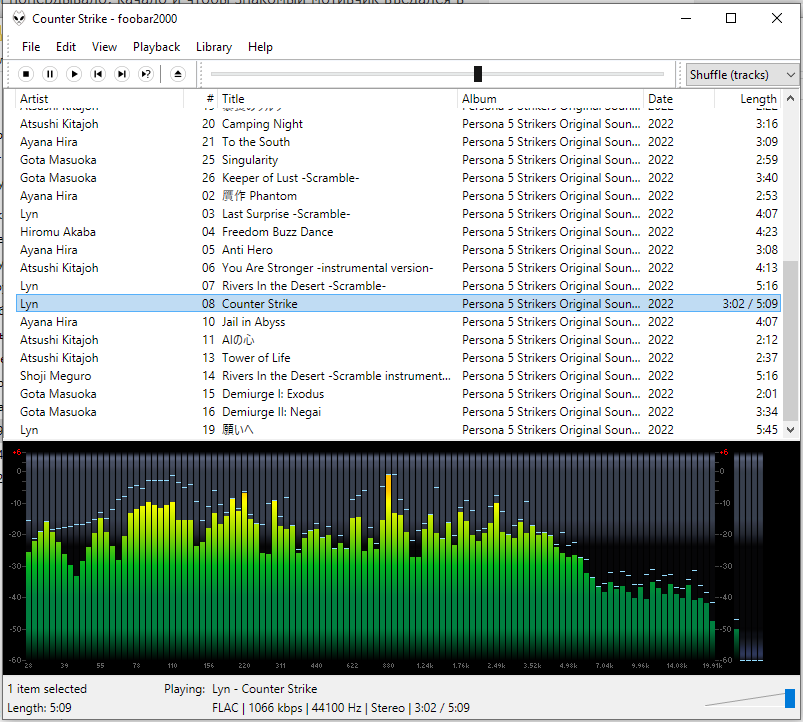The image size is (803, 722).
Task: Select the track Jail in Abyss
Action: coord(398,322)
